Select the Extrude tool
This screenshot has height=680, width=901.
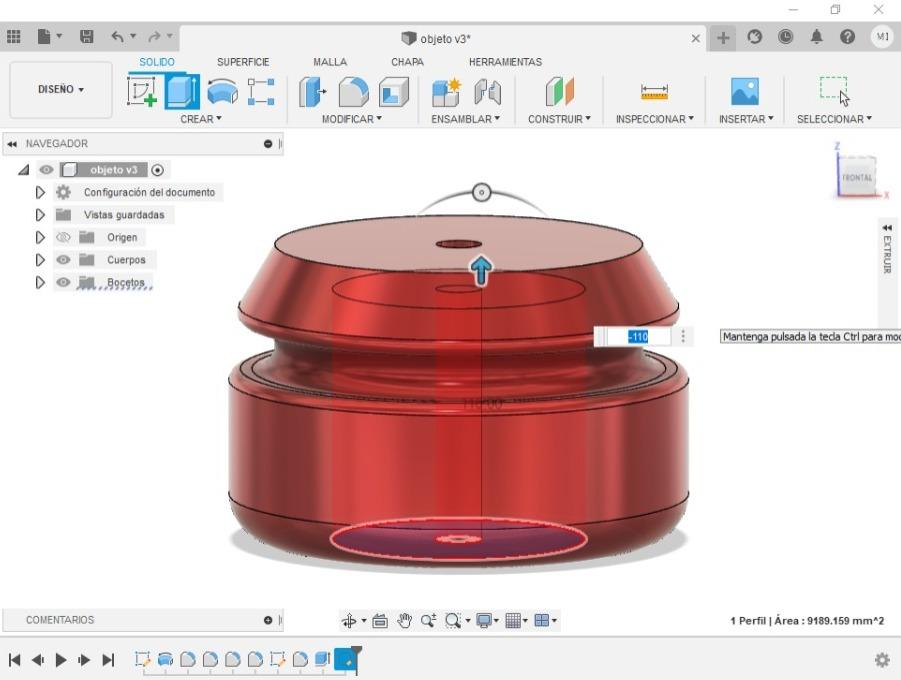click(x=182, y=91)
